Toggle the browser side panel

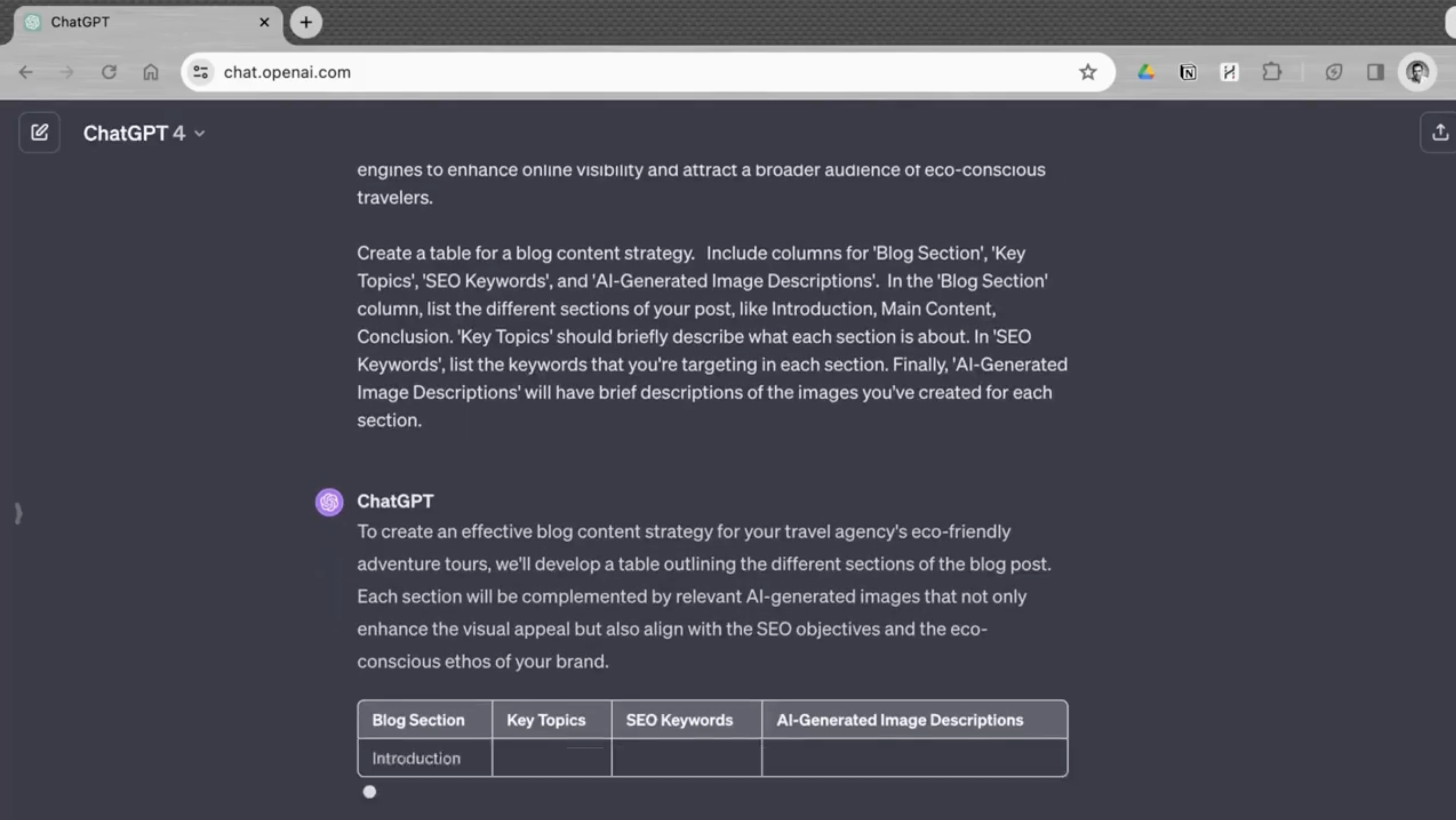click(x=1375, y=72)
